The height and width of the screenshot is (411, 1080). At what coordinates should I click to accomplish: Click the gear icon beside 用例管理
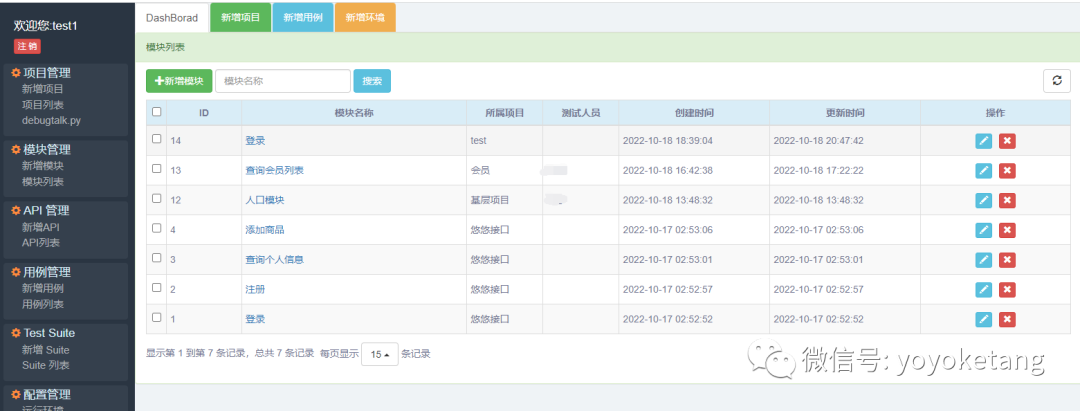coord(16,272)
